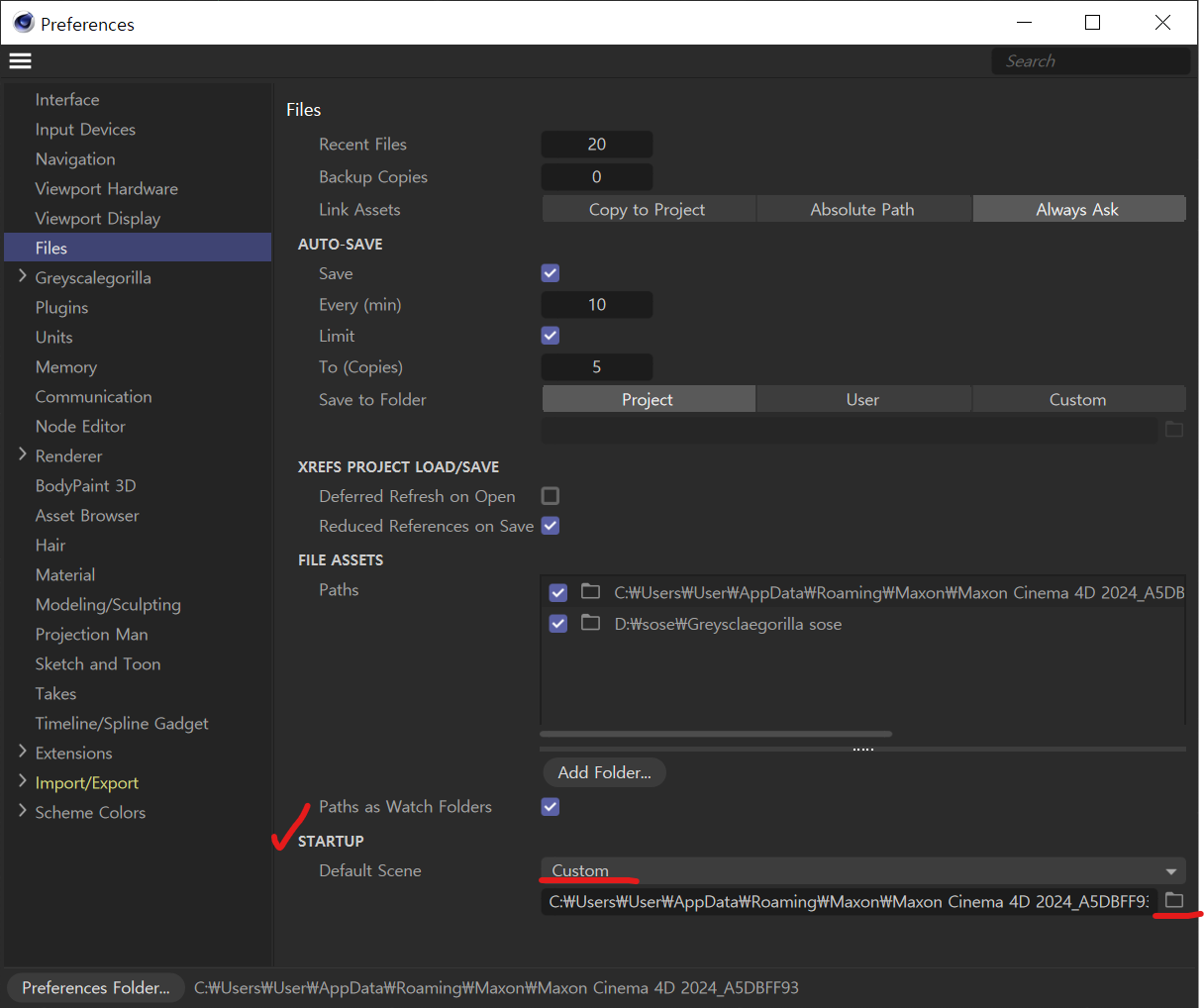Click folder icon of the Maxon Cinema 4D asset path
This screenshot has width=1204, height=1008.
coord(591,591)
